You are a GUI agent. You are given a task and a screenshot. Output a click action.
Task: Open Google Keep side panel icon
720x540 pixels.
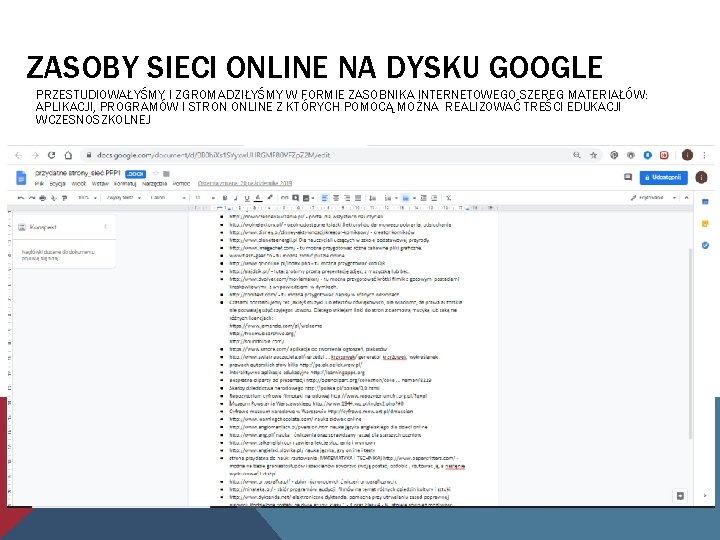[705, 224]
